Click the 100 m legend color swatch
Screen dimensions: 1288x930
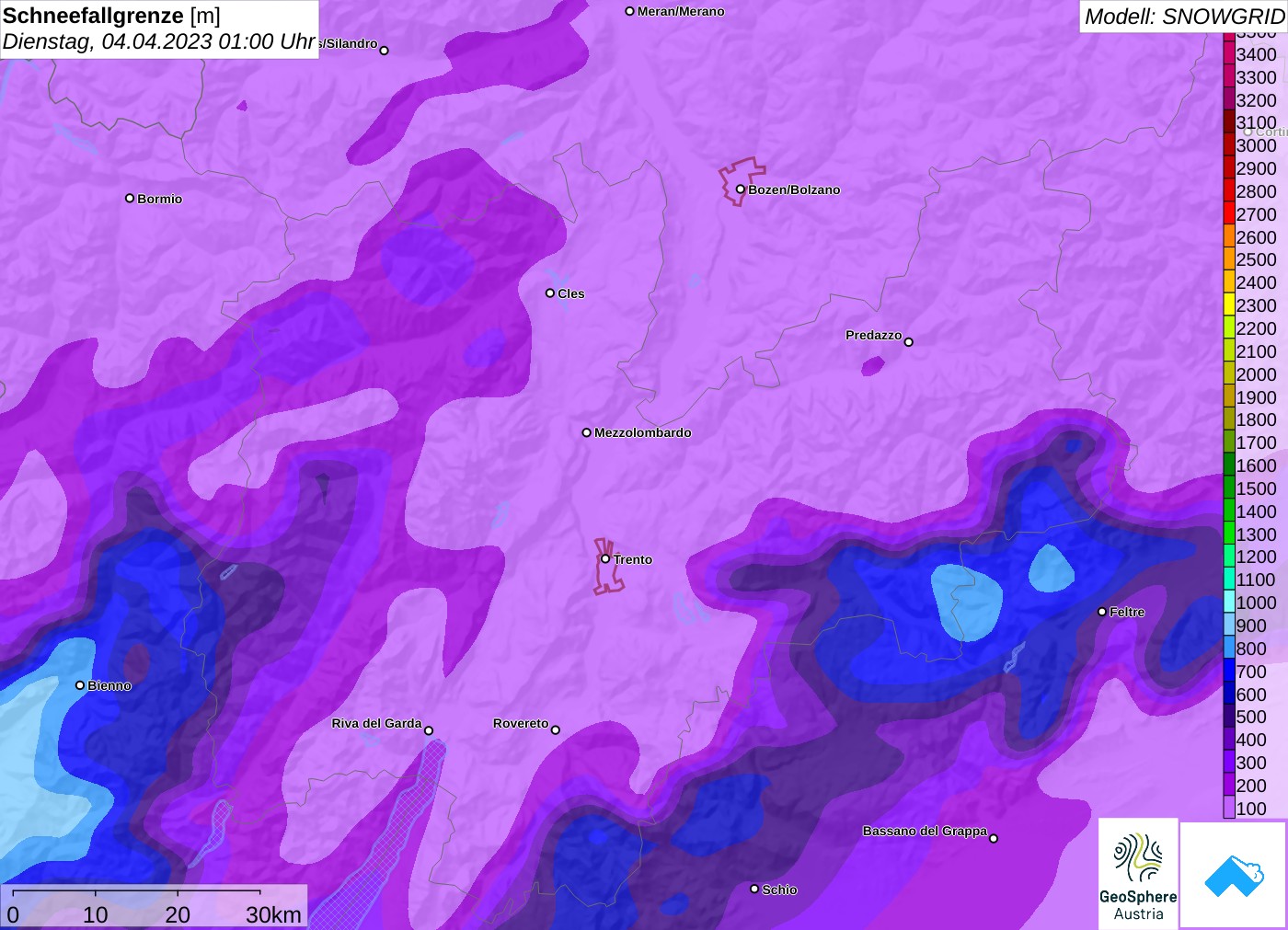tap(1229, 809)
